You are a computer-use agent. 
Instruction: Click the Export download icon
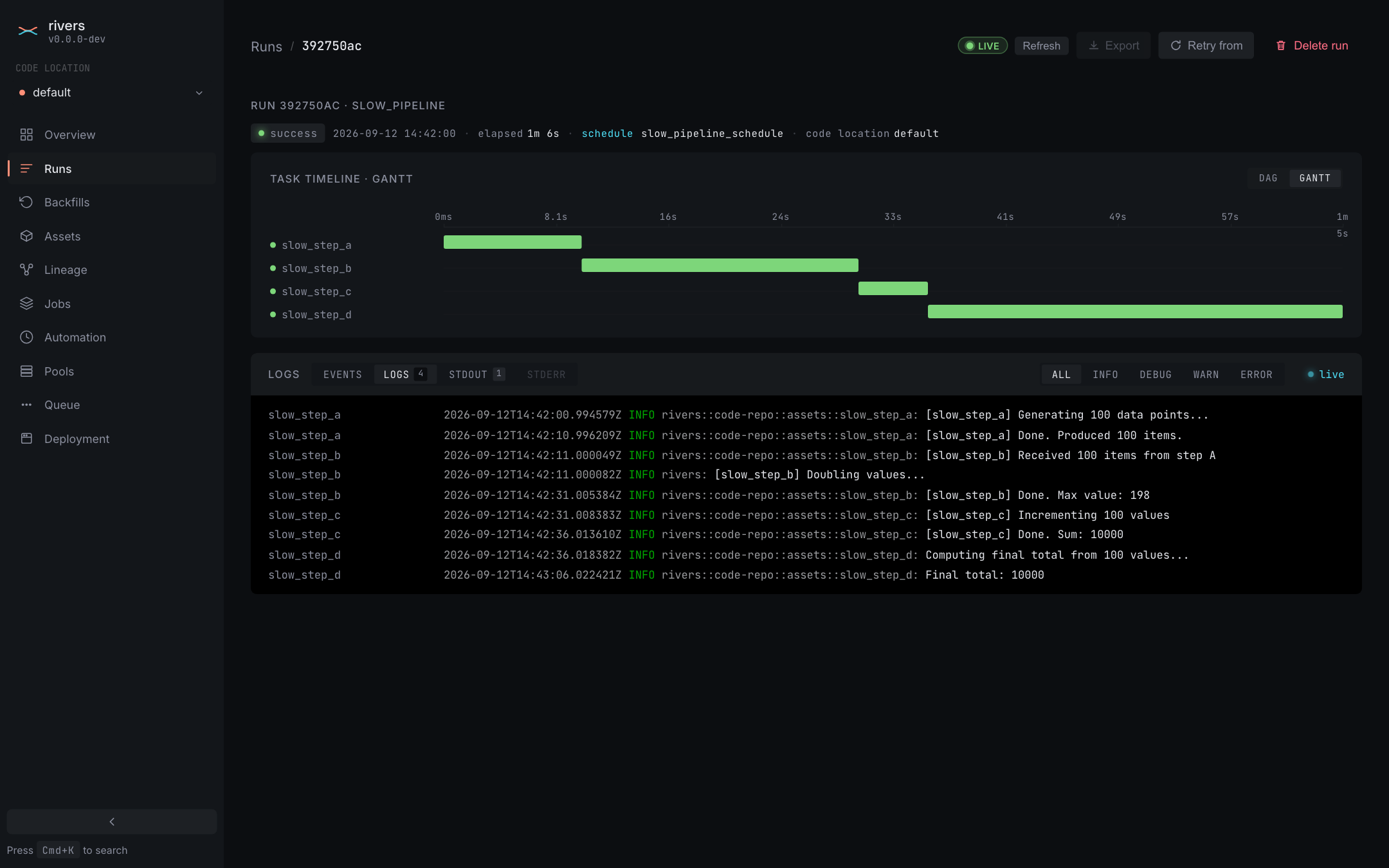click(x=1093, y=46)
